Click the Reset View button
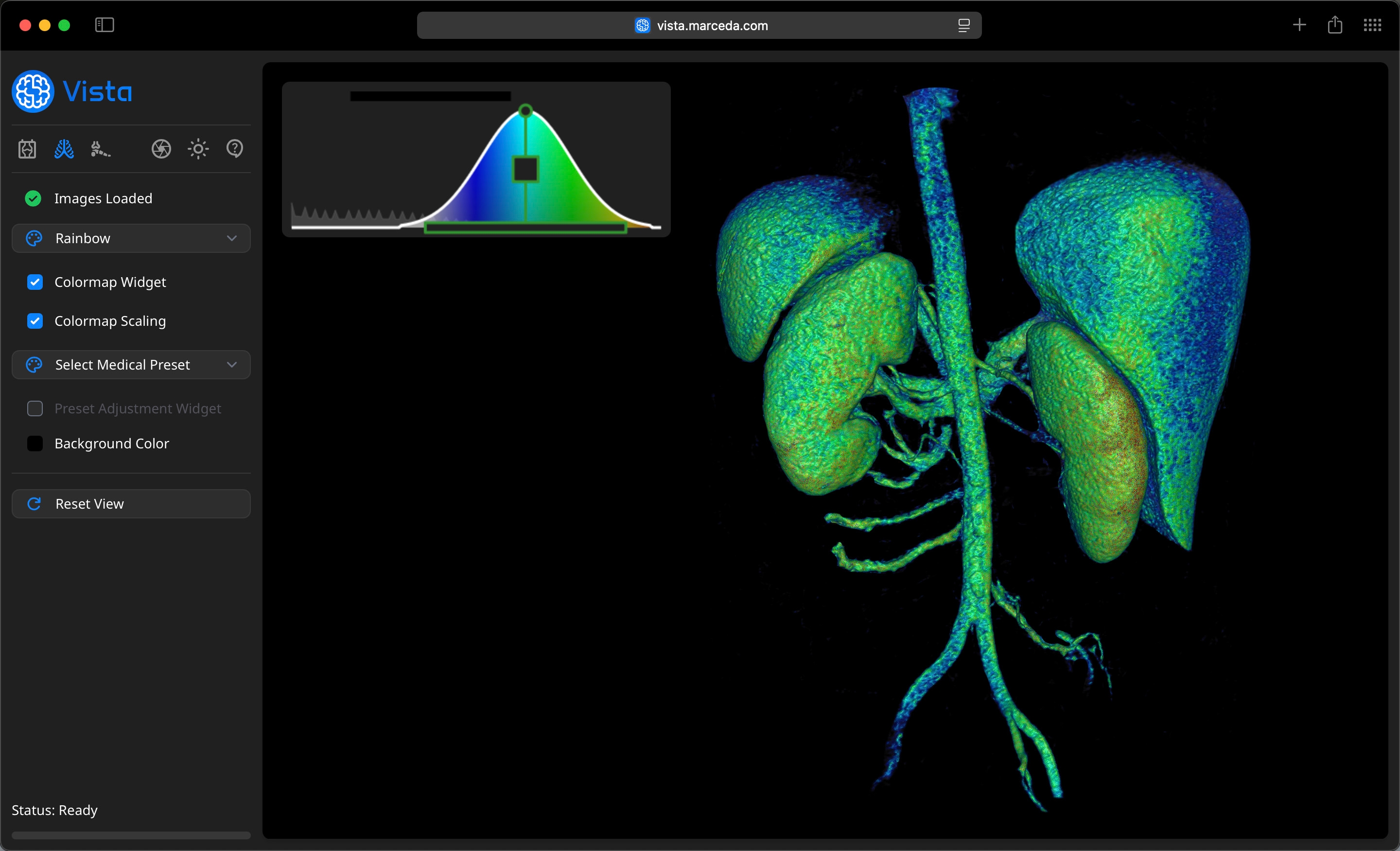This screenshot has height=851, width=1400. [131, 504]
